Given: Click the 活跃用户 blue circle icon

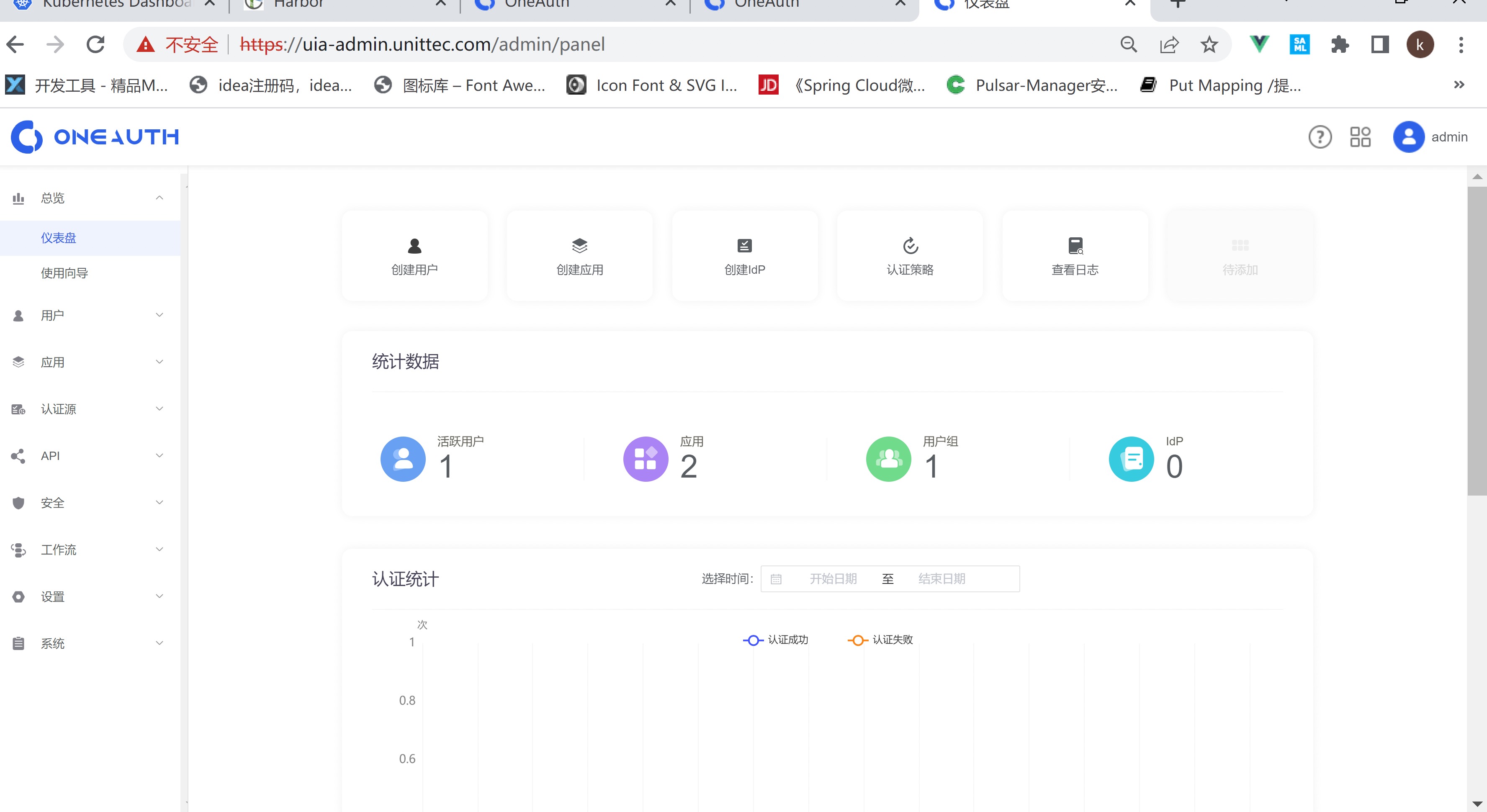Looking at the screenshot, I should tap(403, 459).
